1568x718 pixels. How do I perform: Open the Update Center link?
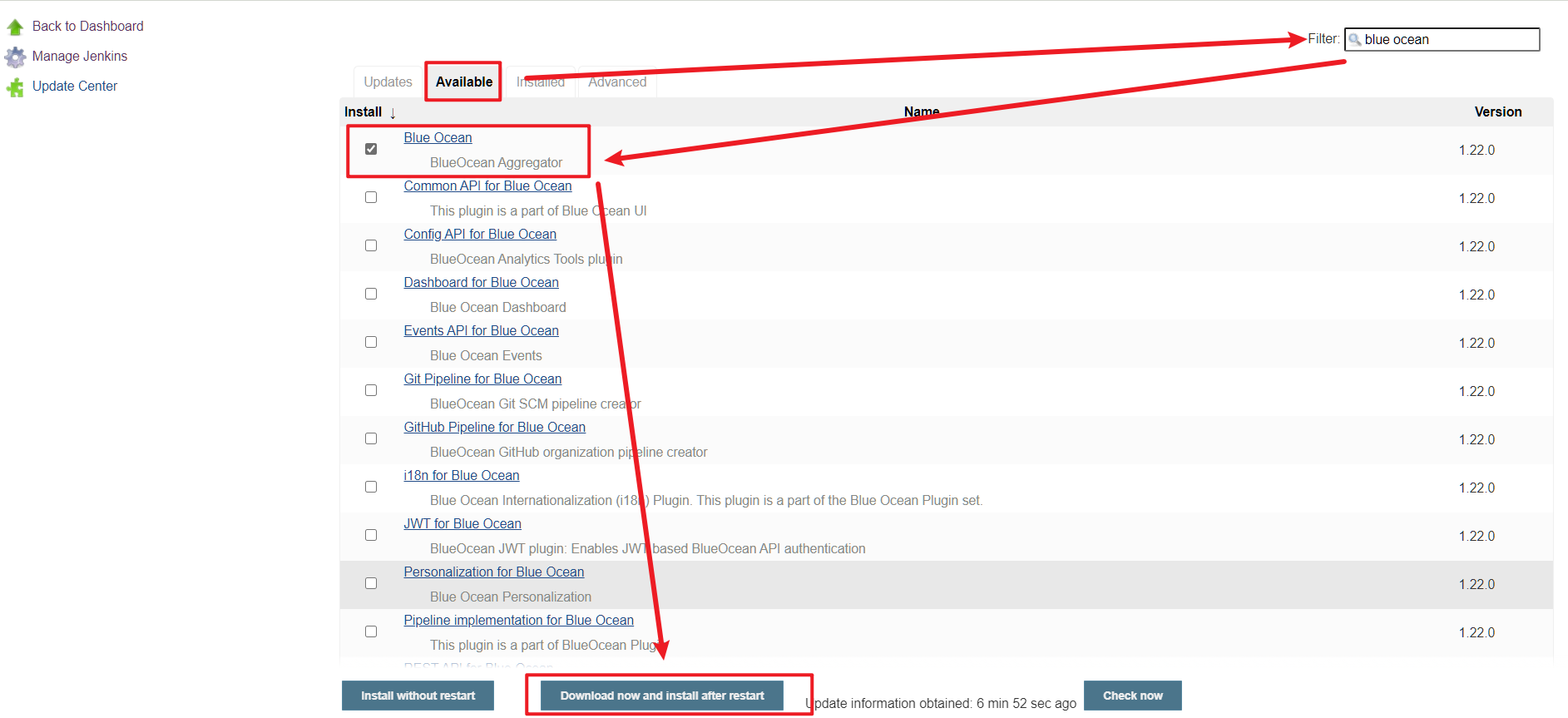(x=75, y=87)
